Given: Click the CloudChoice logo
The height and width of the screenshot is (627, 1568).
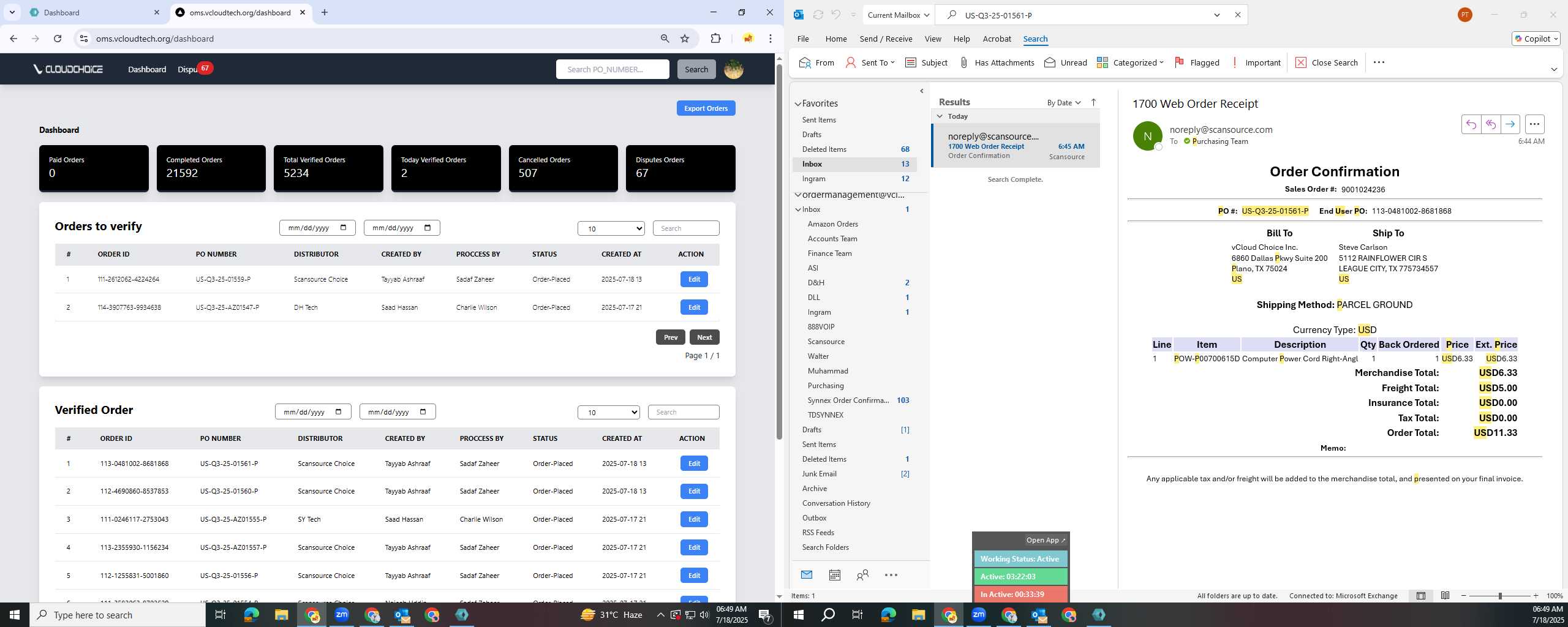Looking at the screenshot, I should (x=69, y=69).
